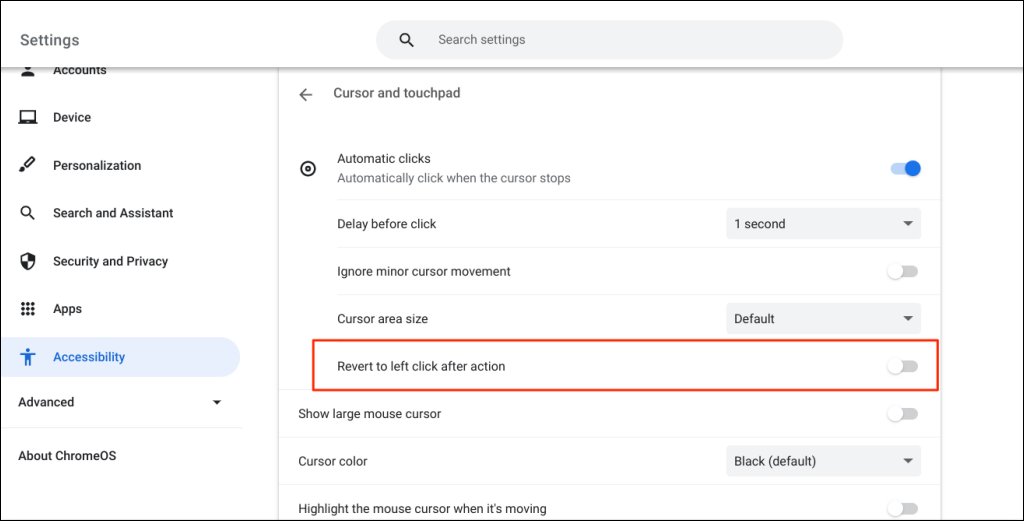Click the back arrow beside Cursor and touchpad
Screen dimensions: 1024x521
pyautogui.click(x=306, y=94)
